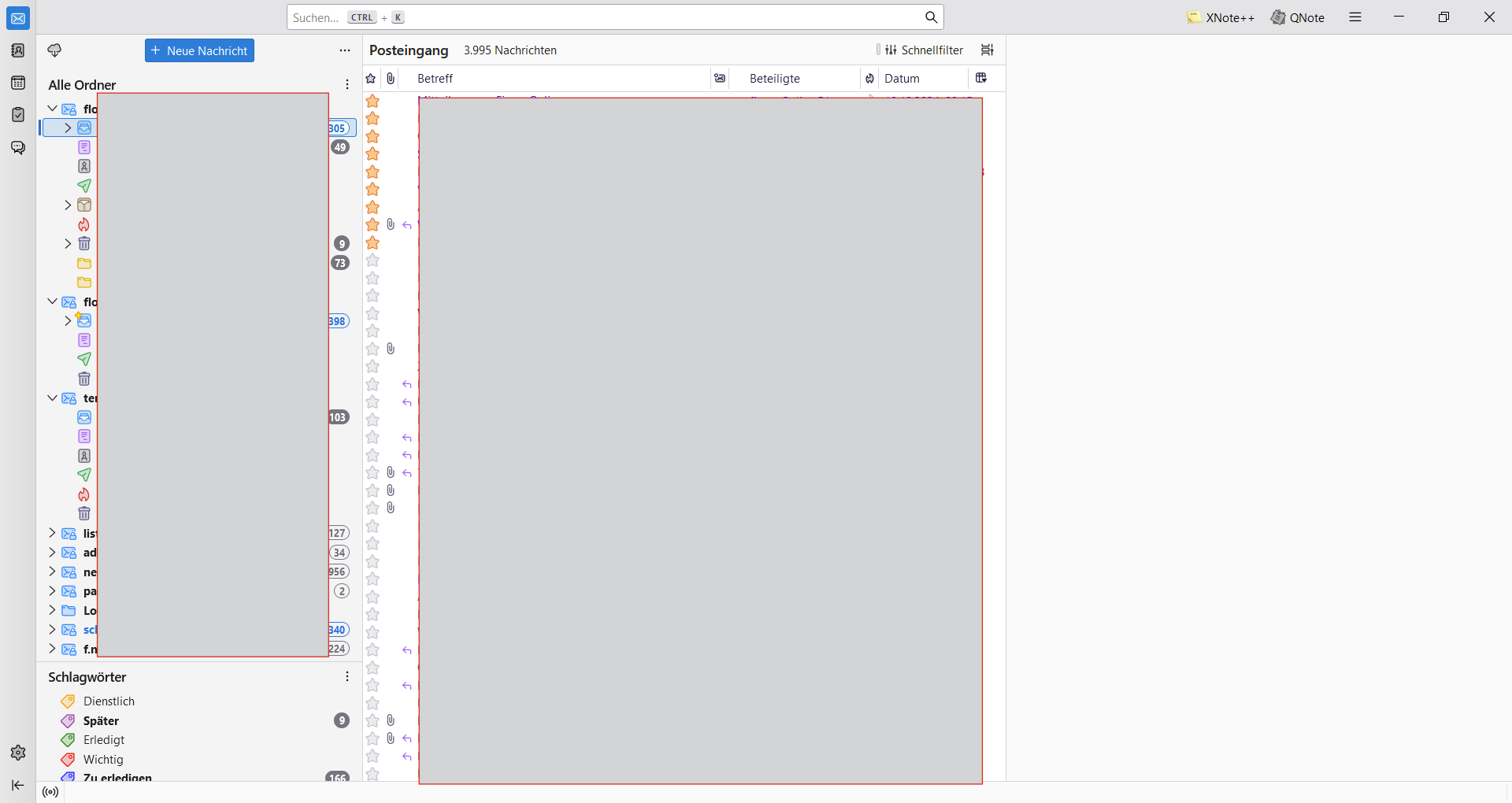1512x803 pixels.
Task: Collapse the account starting with "ter"
Action: pos(52,398)
